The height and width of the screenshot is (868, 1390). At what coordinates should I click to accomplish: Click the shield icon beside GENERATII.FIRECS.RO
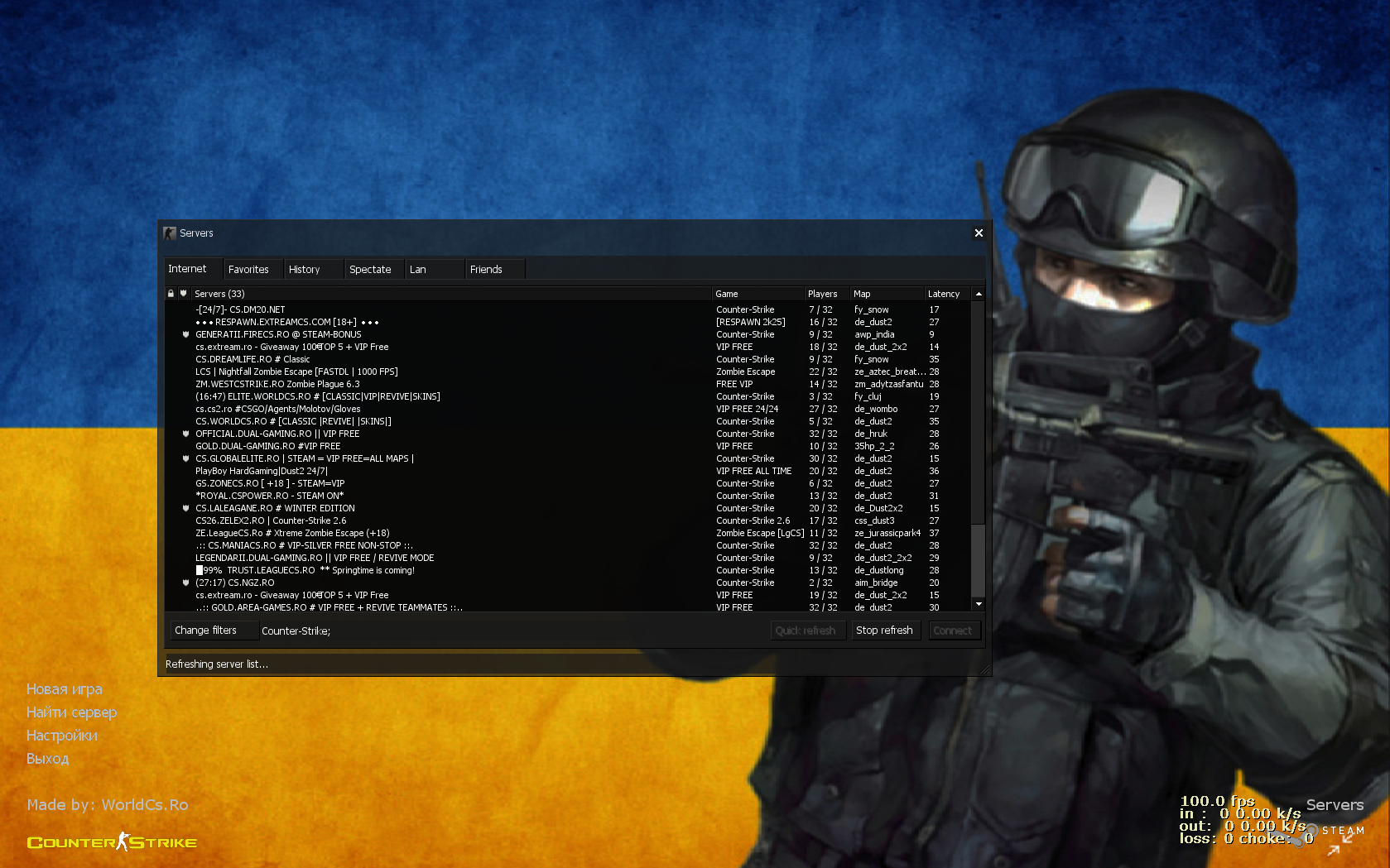click(x=185, y=335)
